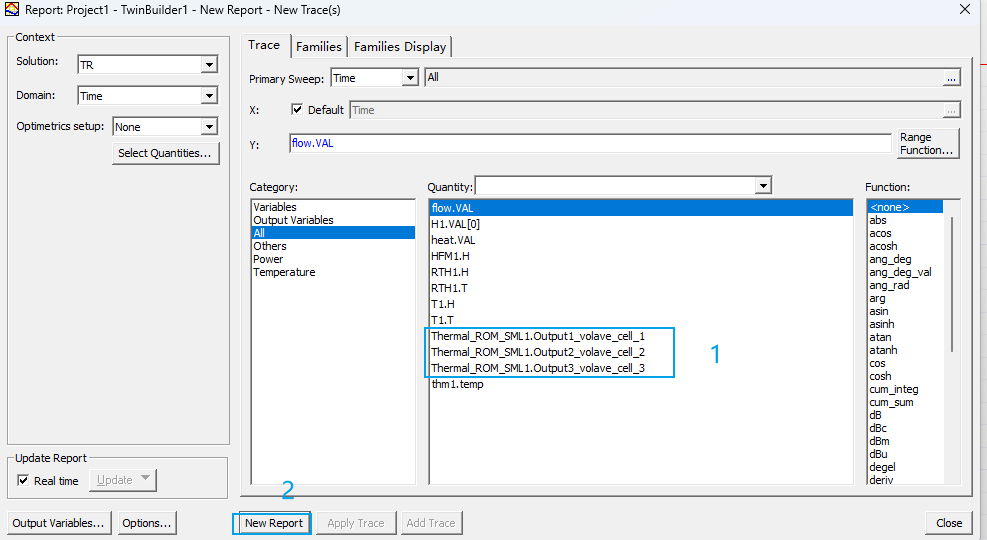Viewport: 987px width, 540px height.
Task: Click the Y expression input field
Action: [590, 144]
